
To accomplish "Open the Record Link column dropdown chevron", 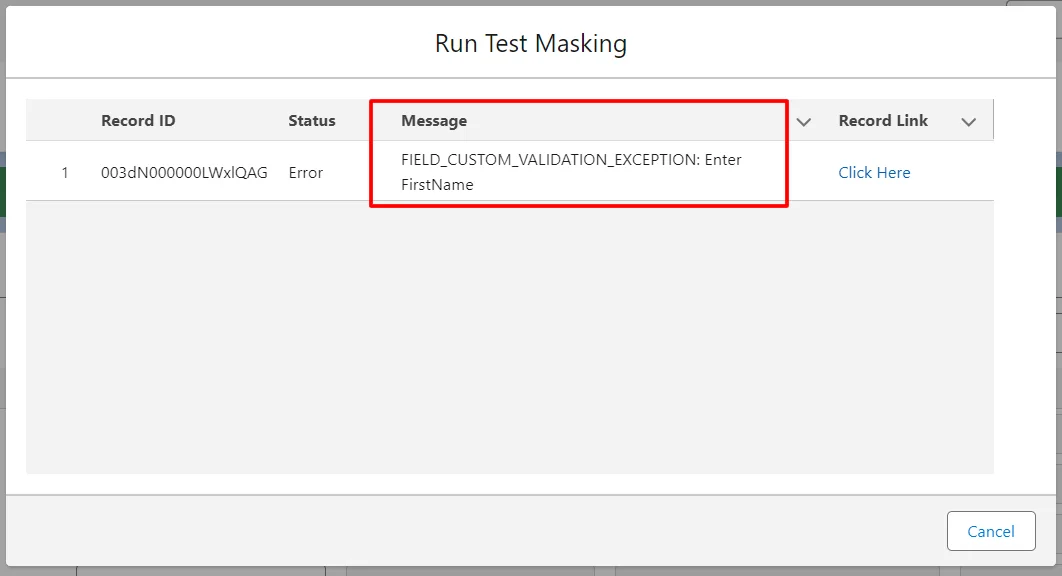I will 968,120.
